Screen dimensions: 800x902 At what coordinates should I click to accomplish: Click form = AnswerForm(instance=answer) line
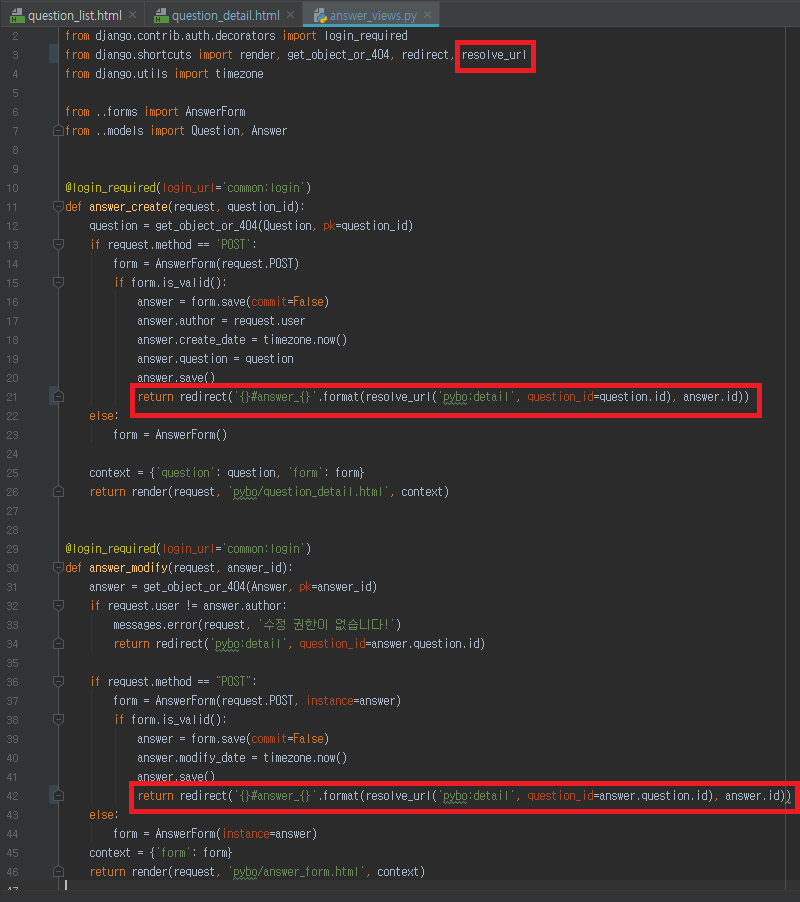coord(215,834)
